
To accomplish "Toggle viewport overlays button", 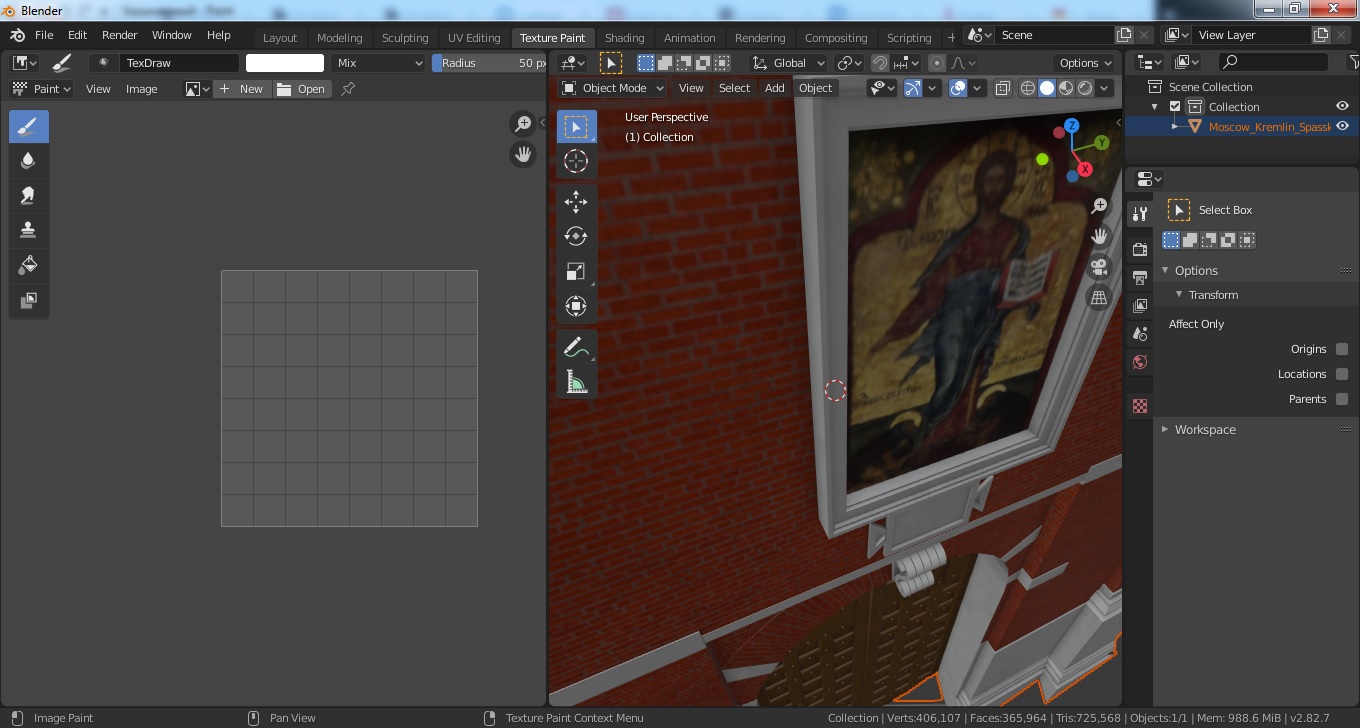I will (x=958, y=88).
